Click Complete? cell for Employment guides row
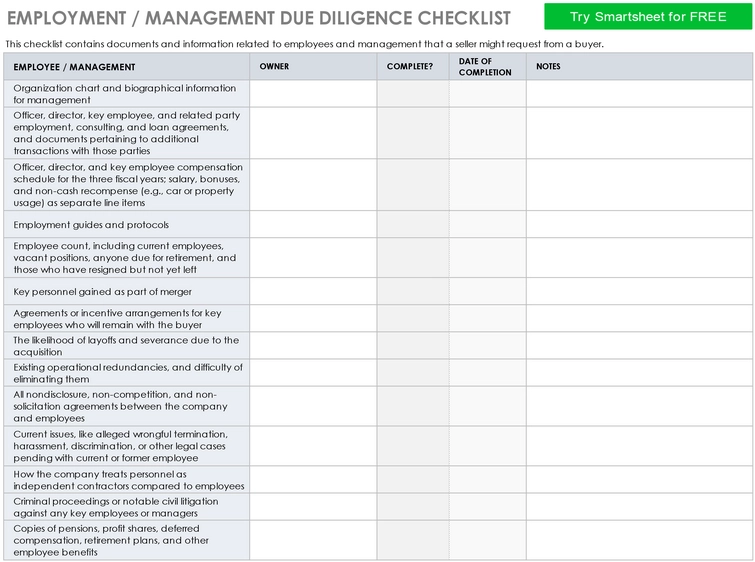The height and width of the screenshot is (562, 755). point(413,224)
